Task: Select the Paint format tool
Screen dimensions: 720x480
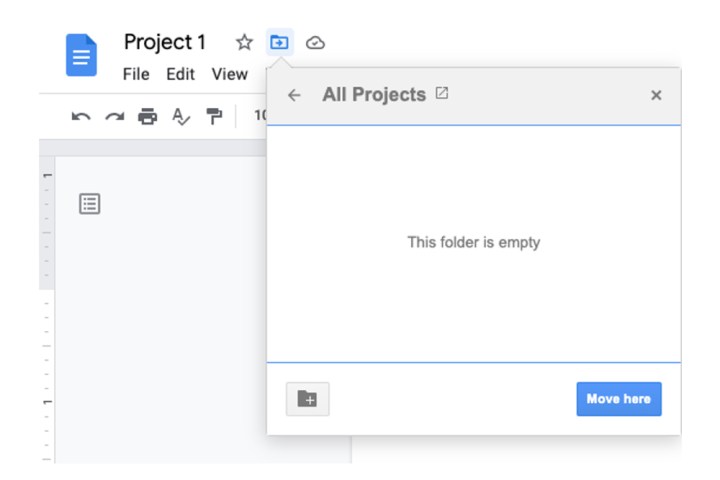Action: click(214, 117)
